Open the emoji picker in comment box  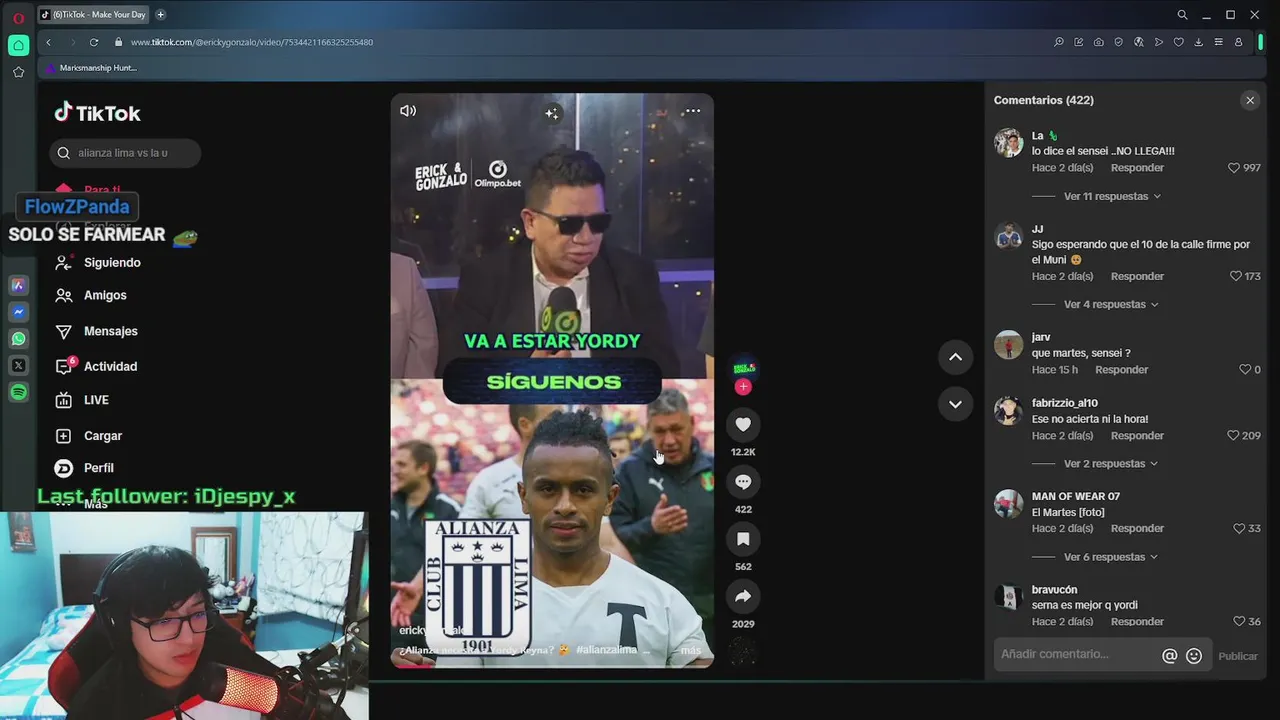click(x=1194, y=656)
